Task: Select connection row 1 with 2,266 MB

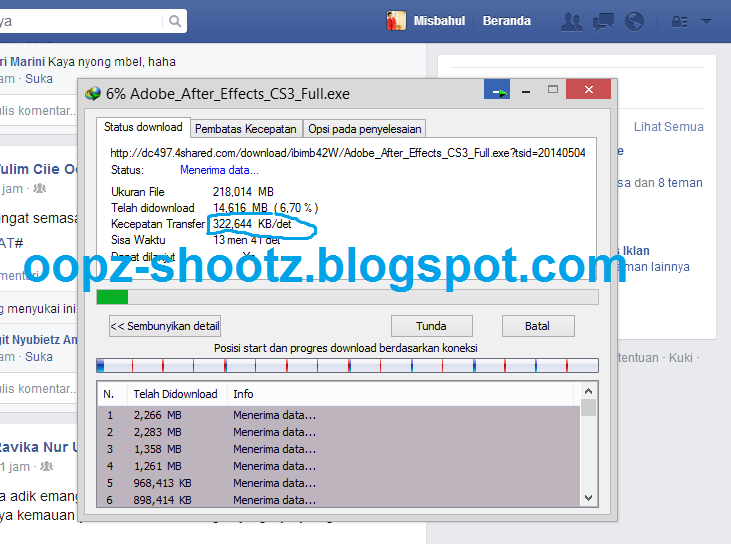Action: 338,415
